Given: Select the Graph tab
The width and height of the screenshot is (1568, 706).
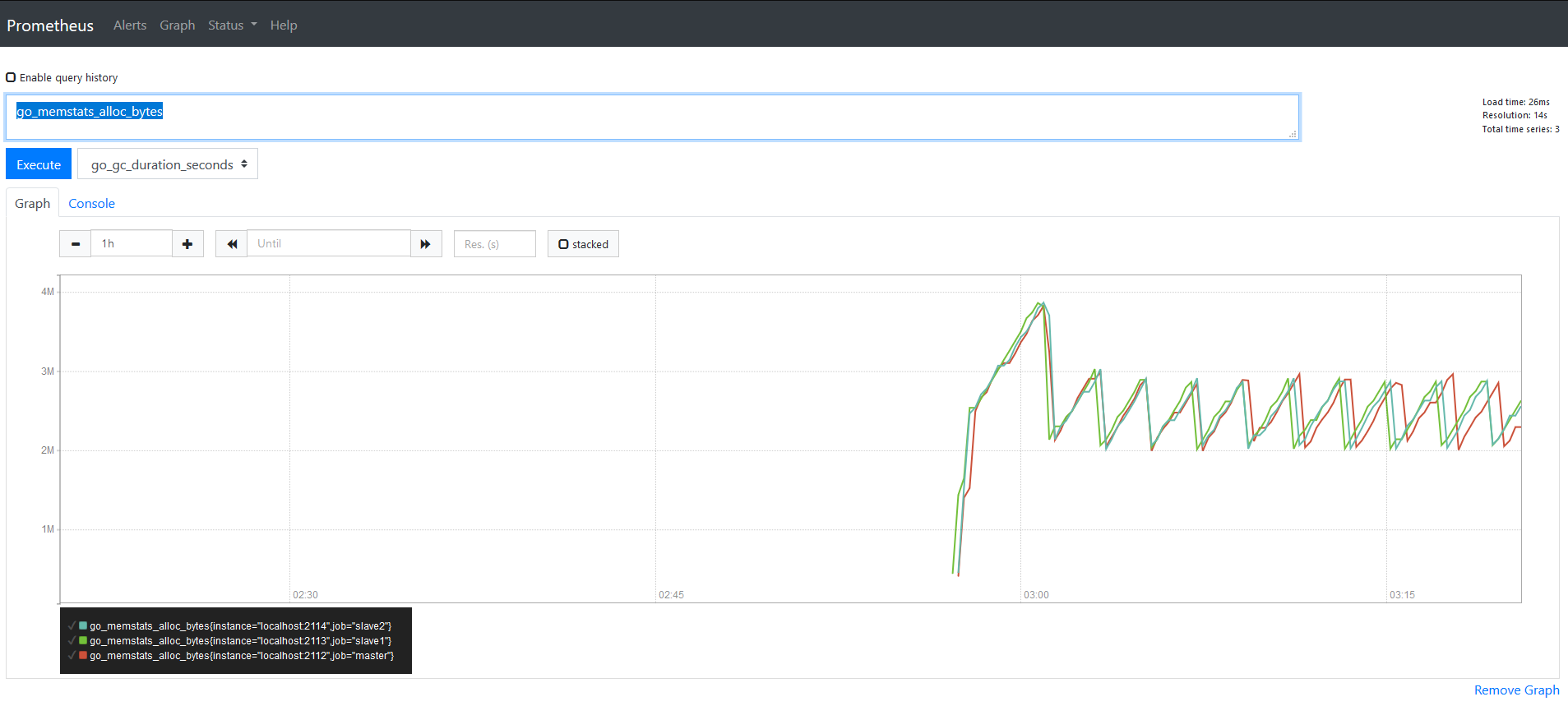Looking at the screenshot, I should pyautogui.click(x=33, y=204).
